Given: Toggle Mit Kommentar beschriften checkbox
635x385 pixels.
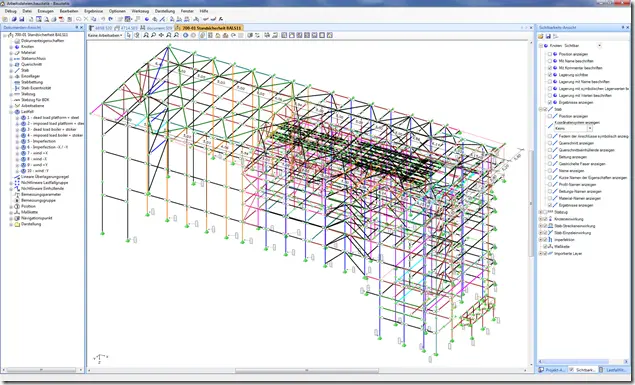Looking at the screenshot, I should (x=550, y=68).
